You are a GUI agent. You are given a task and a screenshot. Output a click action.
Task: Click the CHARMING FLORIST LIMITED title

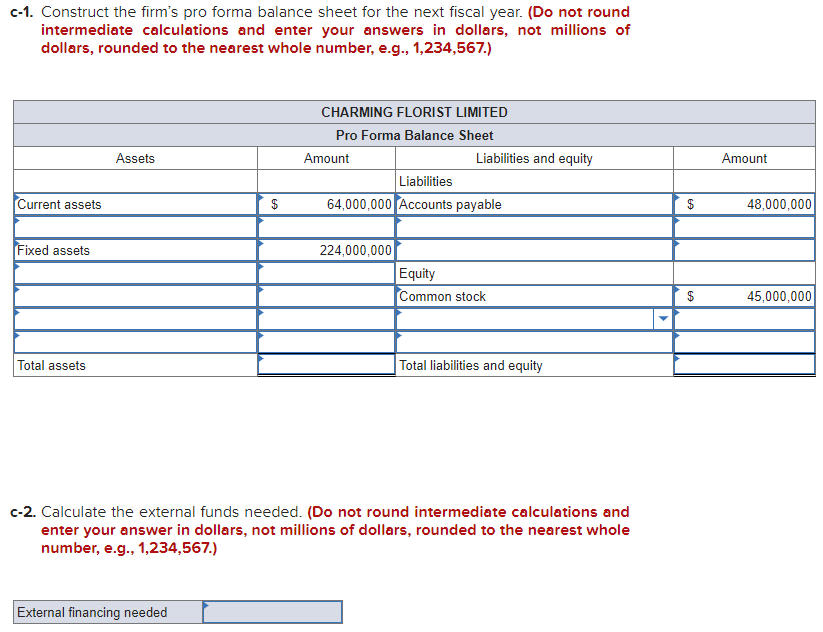[x=415, y=112]
